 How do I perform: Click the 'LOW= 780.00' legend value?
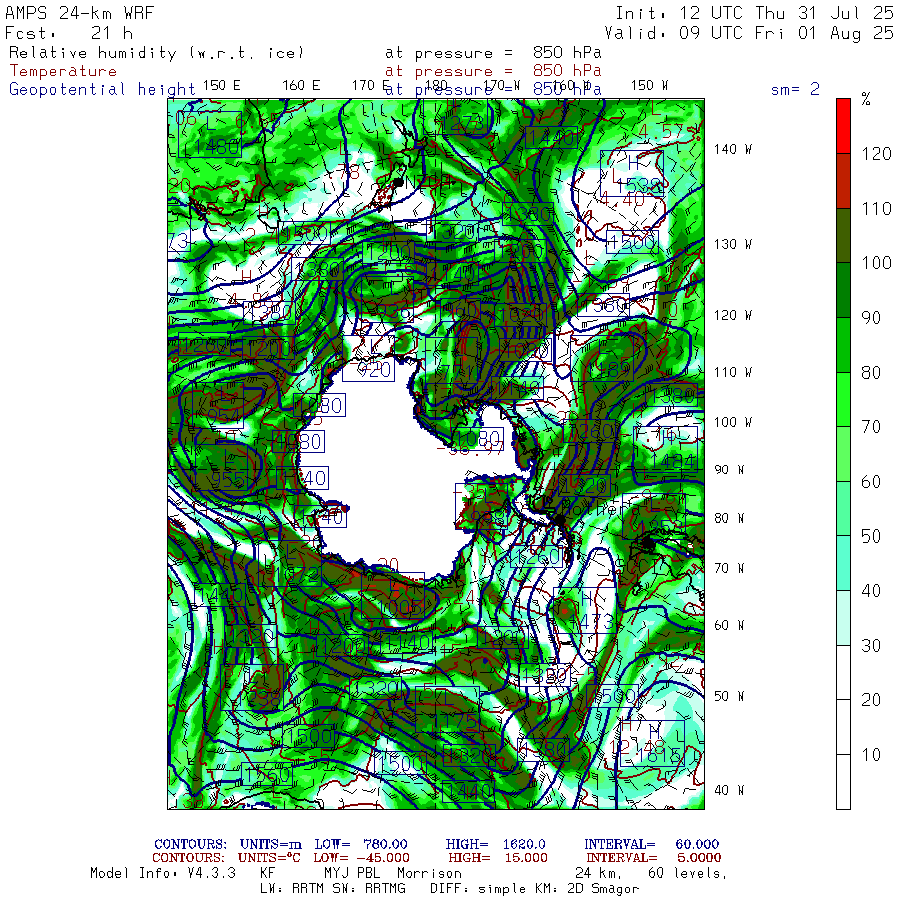coord(361,844)
